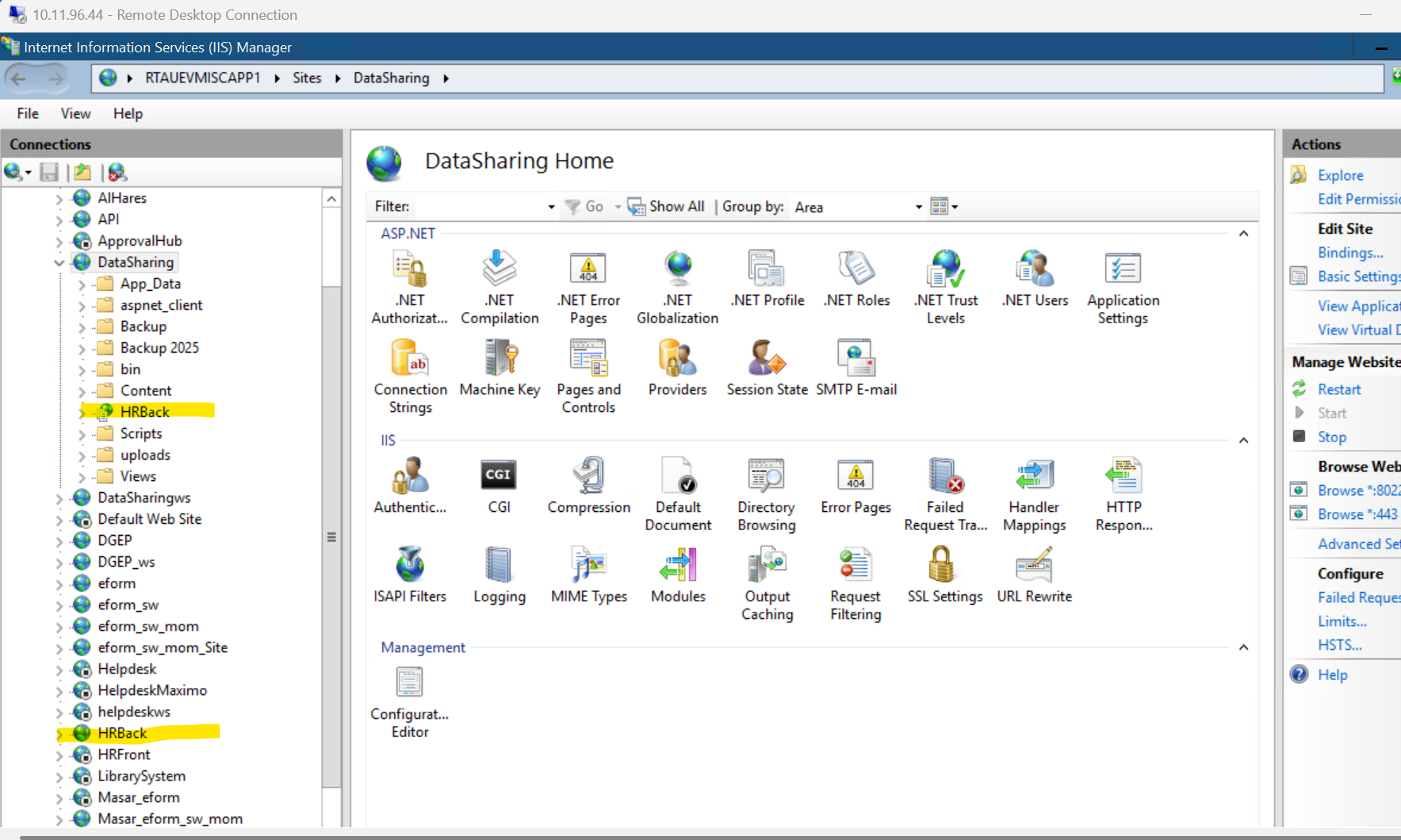Screen dimensions: 1401x840
Task: Open the File menu
Action: [28, 113]
